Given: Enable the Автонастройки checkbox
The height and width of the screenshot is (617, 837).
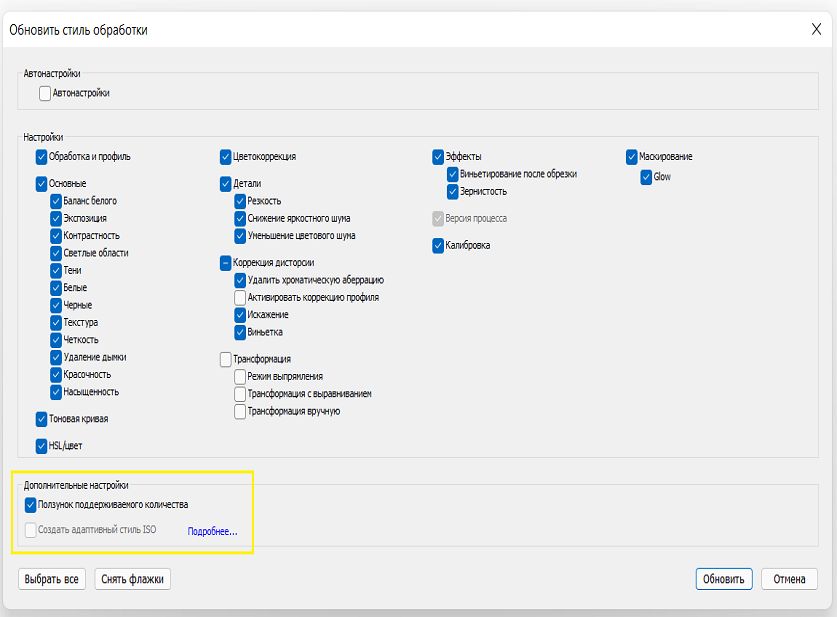Looking at the screenshot, I should (x=45, y=93).
